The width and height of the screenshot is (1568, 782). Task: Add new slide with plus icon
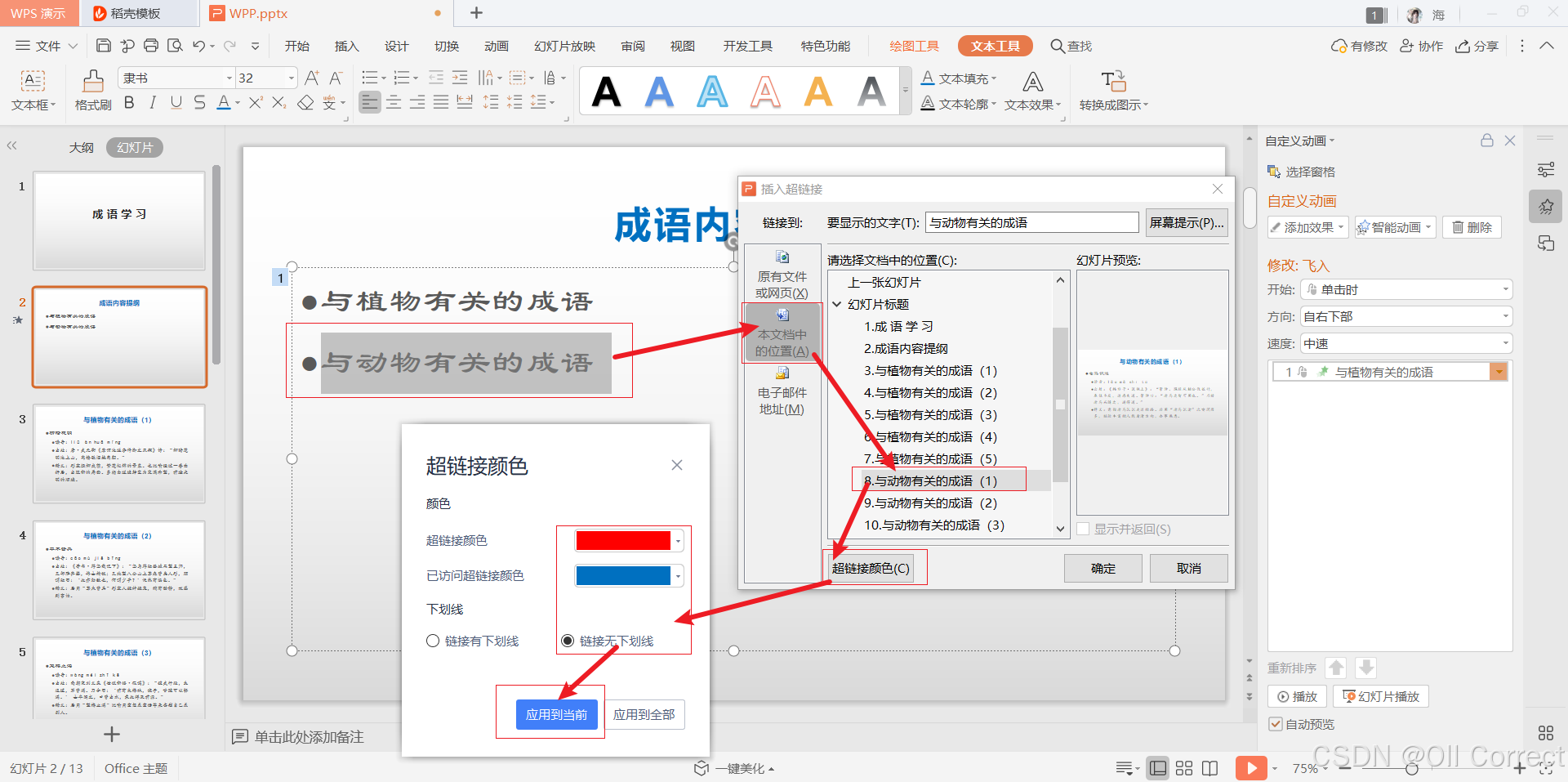(x=112, y=735)
